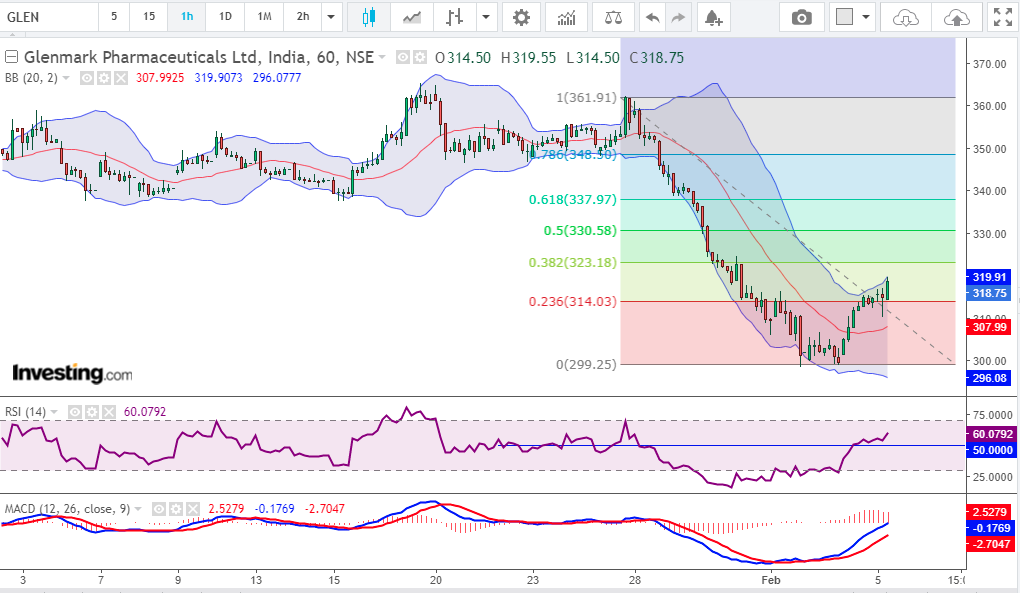Screen dimensions: 1020x593
Task: Collapse the chart legend minus box
Action: coord(11,57)
